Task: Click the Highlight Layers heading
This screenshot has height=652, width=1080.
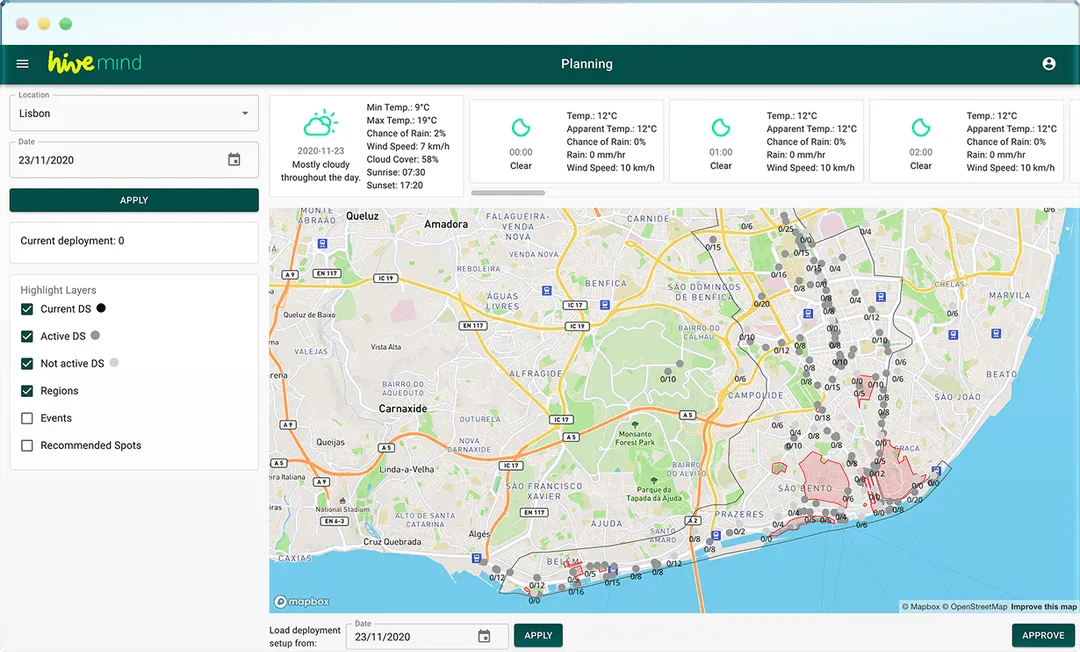Action: [59, 290]
